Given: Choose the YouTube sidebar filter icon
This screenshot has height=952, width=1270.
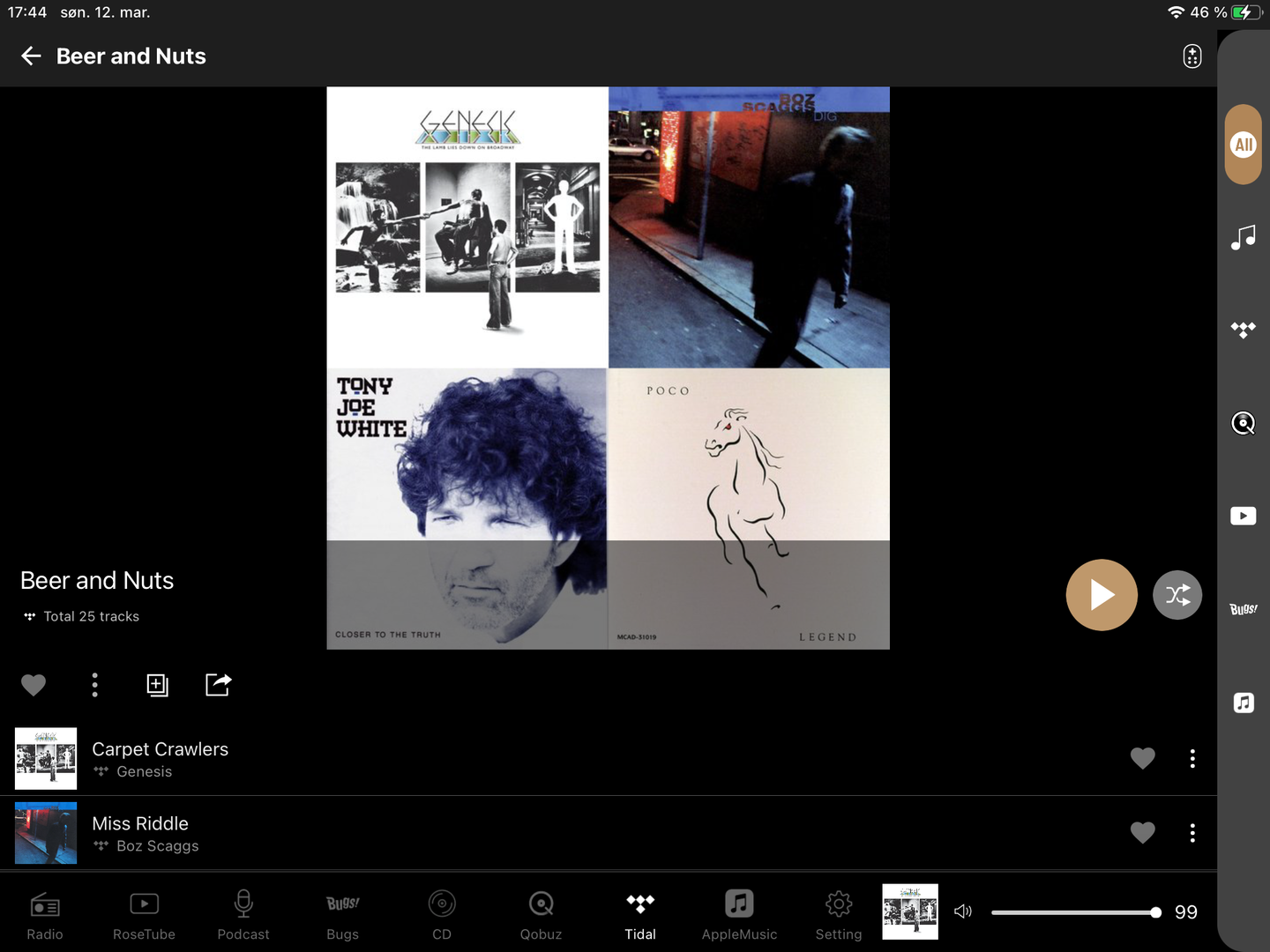Looking at the screenshot, I should pos(1244,516).
